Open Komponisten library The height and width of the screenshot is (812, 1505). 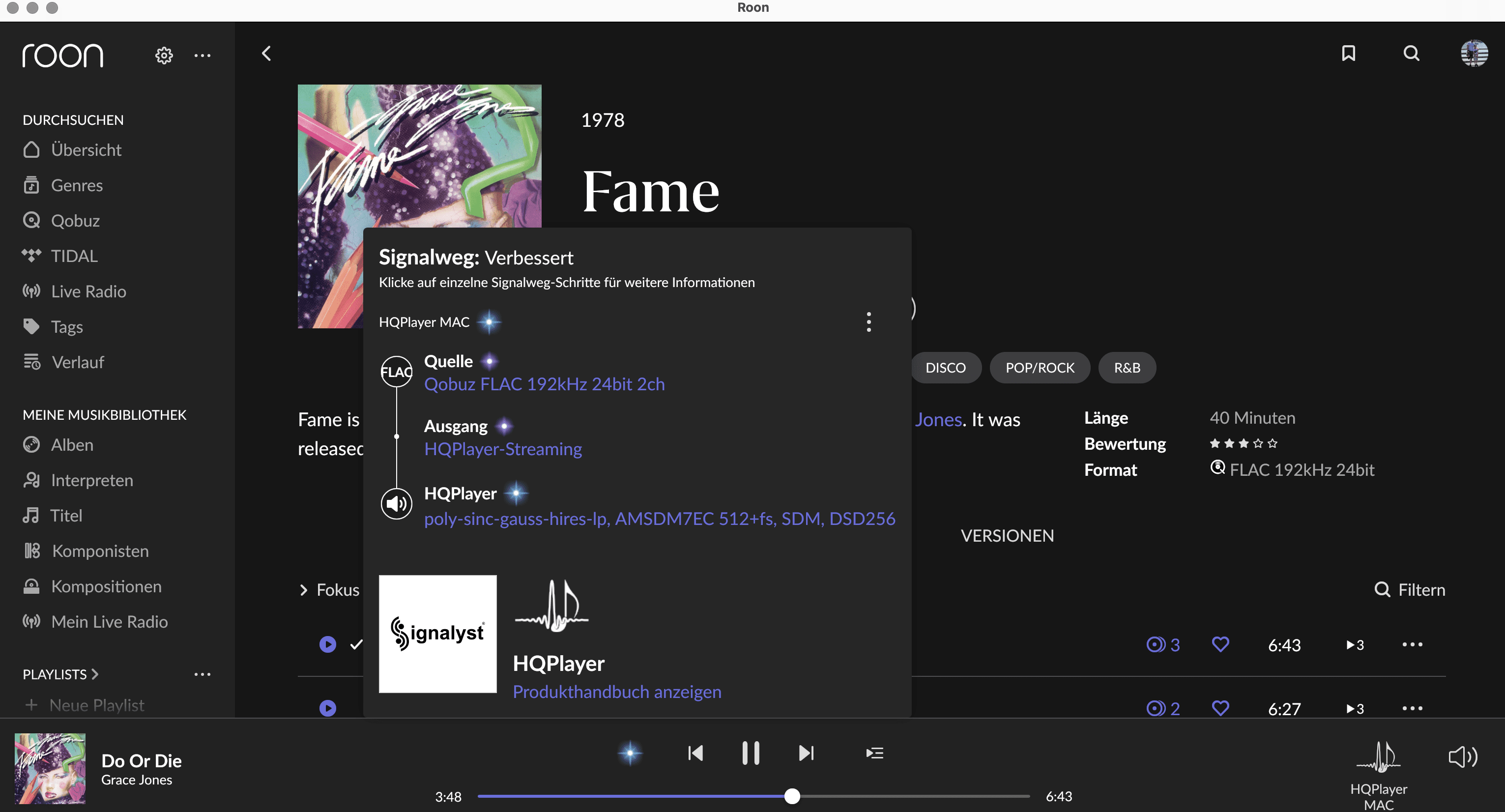point(86,551)
